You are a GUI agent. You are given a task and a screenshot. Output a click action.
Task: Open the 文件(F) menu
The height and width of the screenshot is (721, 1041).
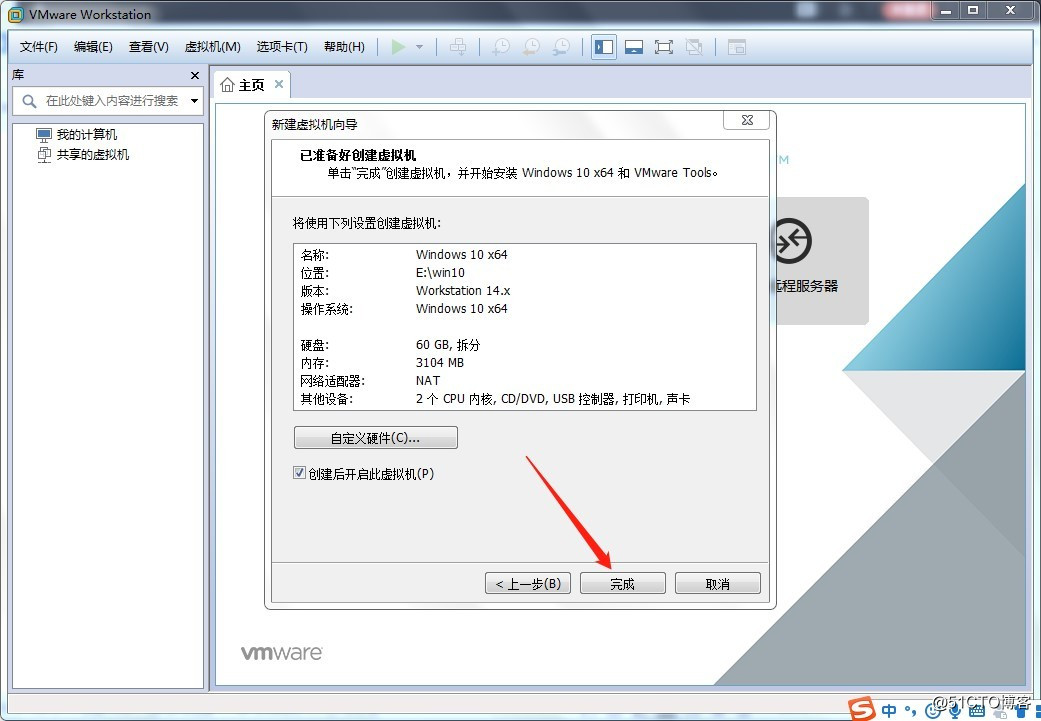39,46
